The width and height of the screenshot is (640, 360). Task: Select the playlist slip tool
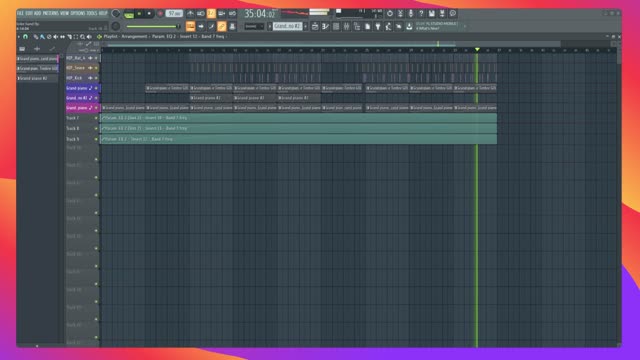[x=62, y=37]
